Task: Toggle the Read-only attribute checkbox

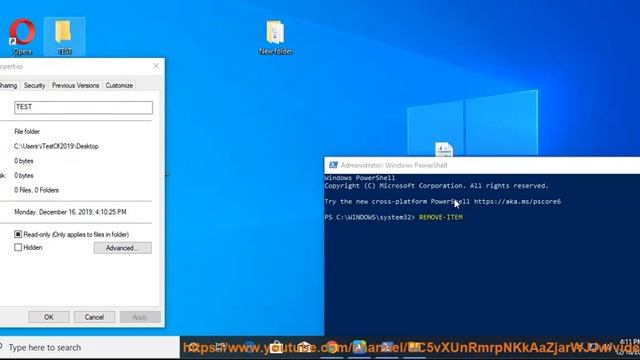Action: point(18,234)
